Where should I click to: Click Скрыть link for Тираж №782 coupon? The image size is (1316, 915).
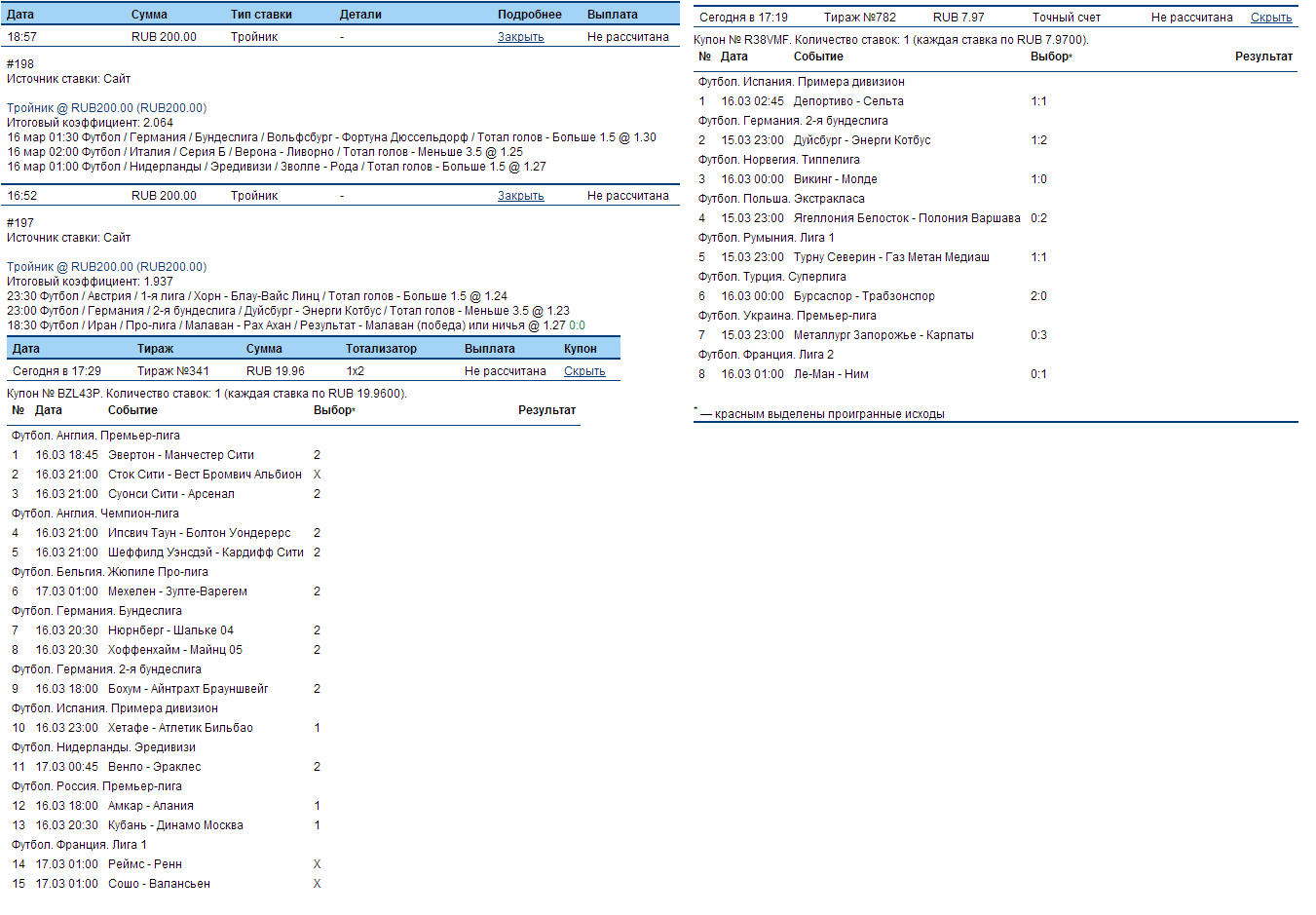pos(1271,18)
